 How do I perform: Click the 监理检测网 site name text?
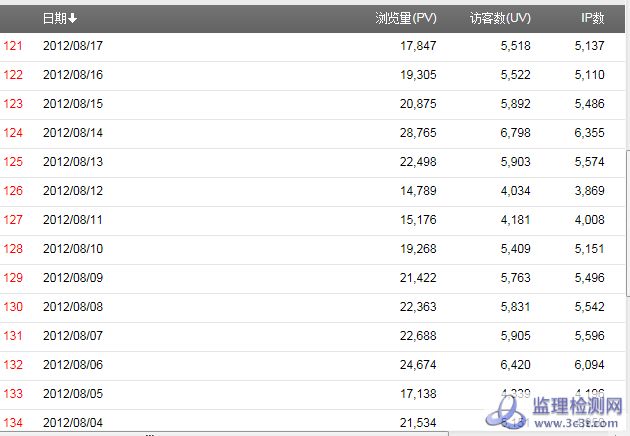(578, 405)
